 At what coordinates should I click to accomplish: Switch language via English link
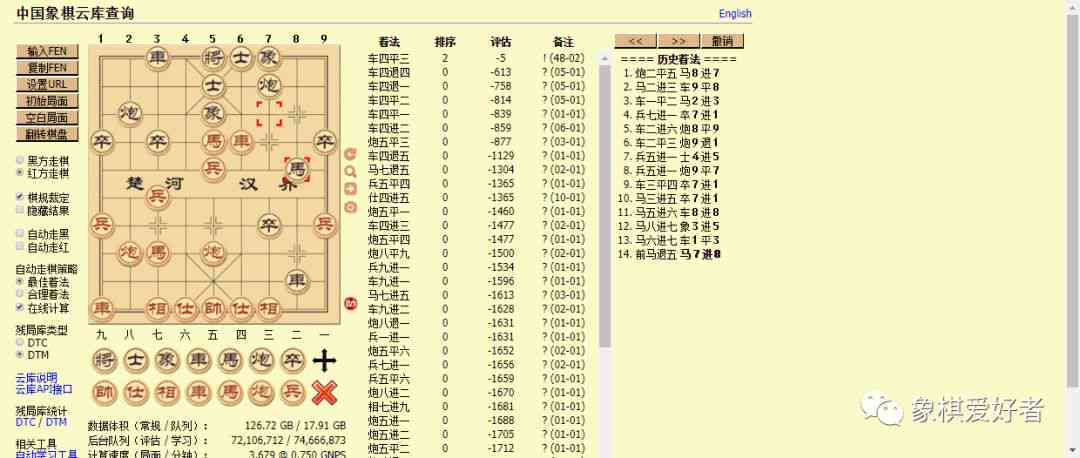735,14
